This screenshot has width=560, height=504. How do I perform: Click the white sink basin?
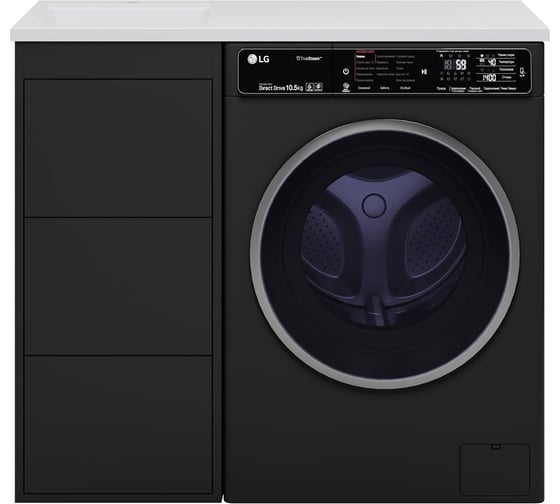[129, 16]
